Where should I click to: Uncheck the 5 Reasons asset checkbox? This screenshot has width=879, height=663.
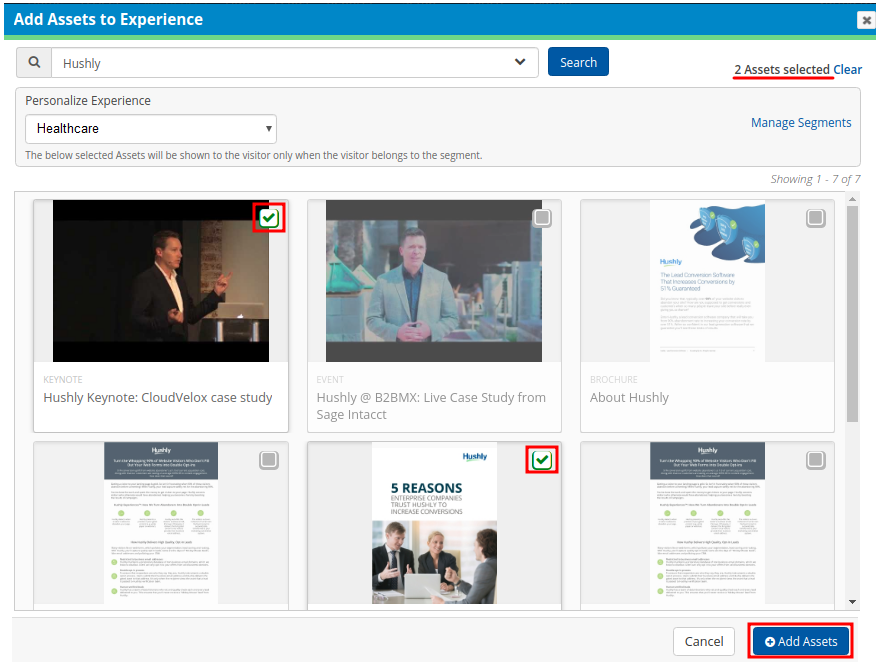point(542,460)
